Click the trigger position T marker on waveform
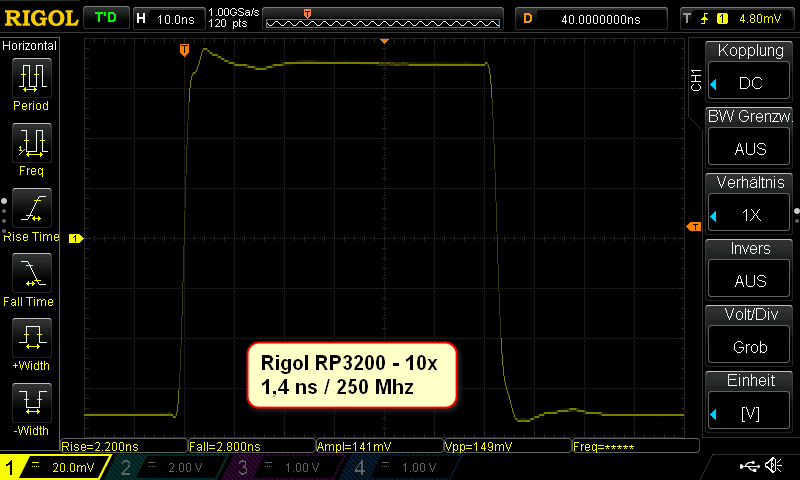The image size is (800, 480). coord(184,50)
